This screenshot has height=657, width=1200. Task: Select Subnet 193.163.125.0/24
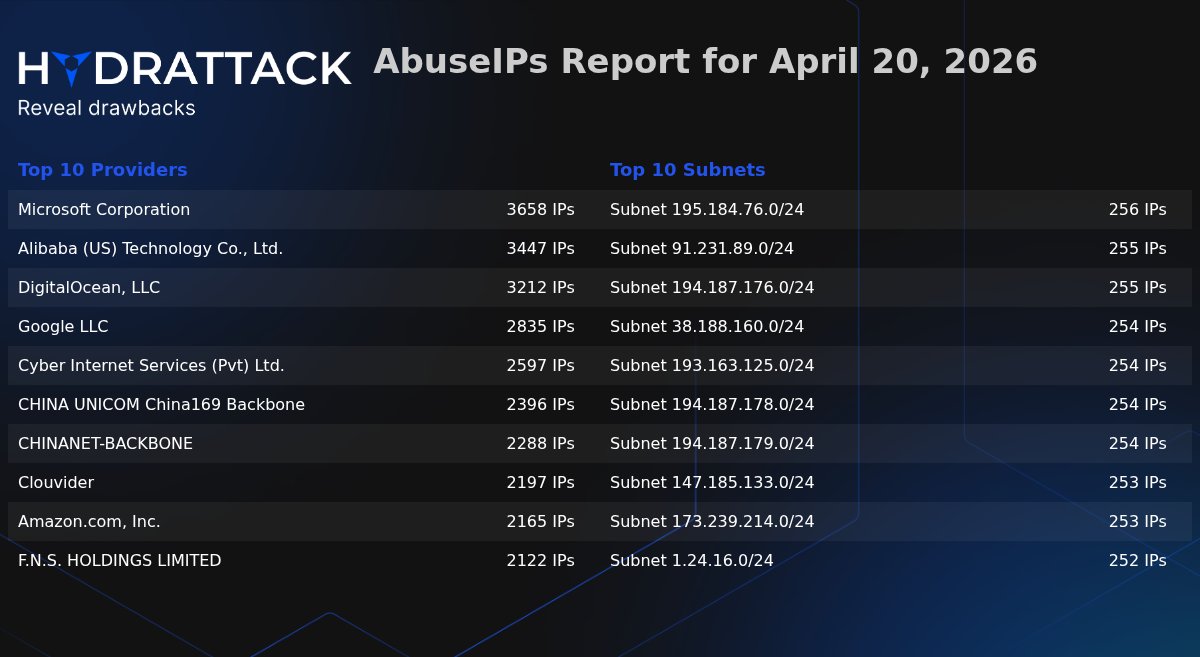712,366
